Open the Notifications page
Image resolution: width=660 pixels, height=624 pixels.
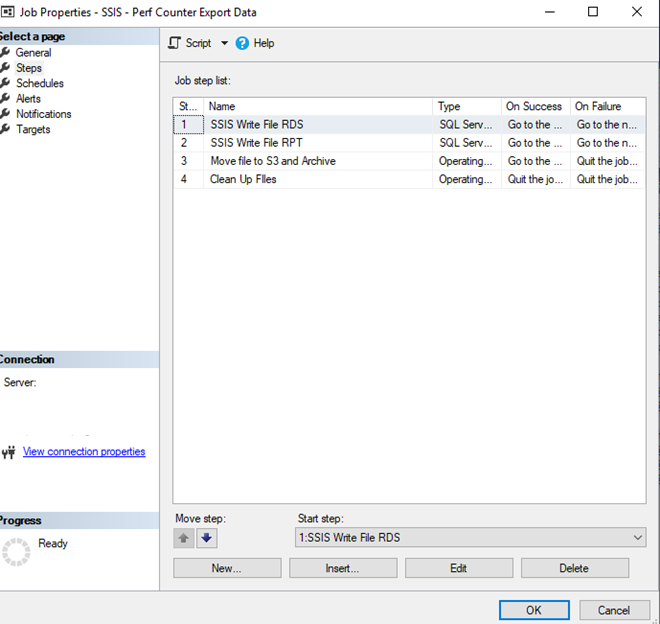click(x=43, y=114)
